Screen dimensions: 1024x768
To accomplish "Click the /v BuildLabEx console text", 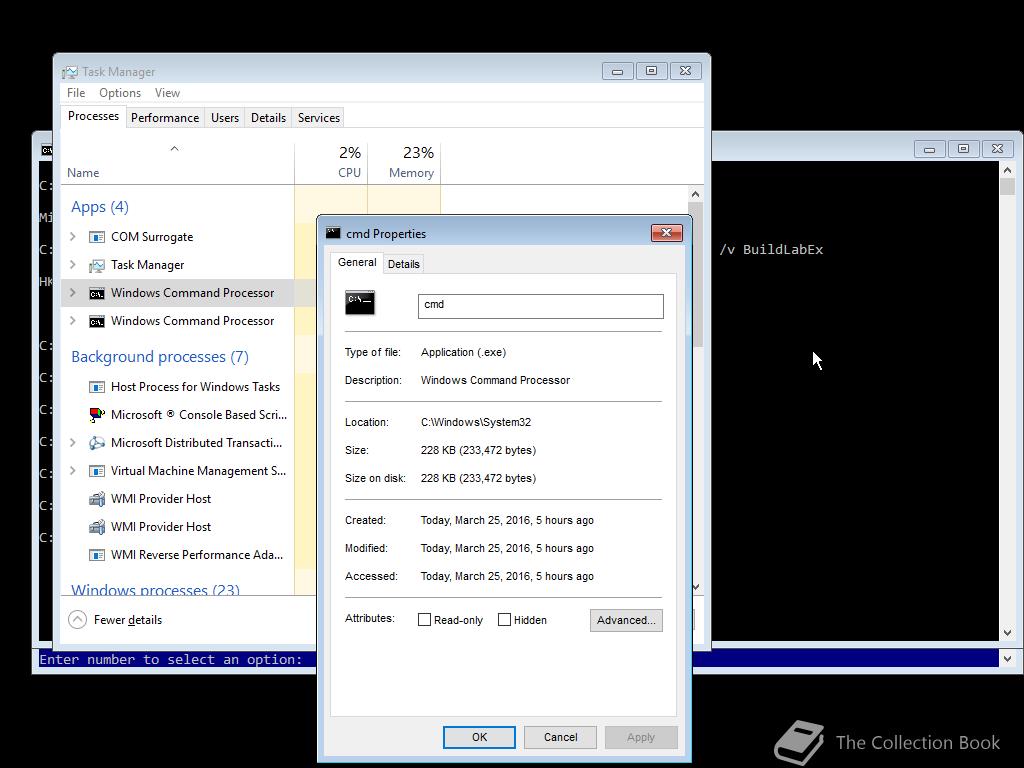I will [771, 249].
